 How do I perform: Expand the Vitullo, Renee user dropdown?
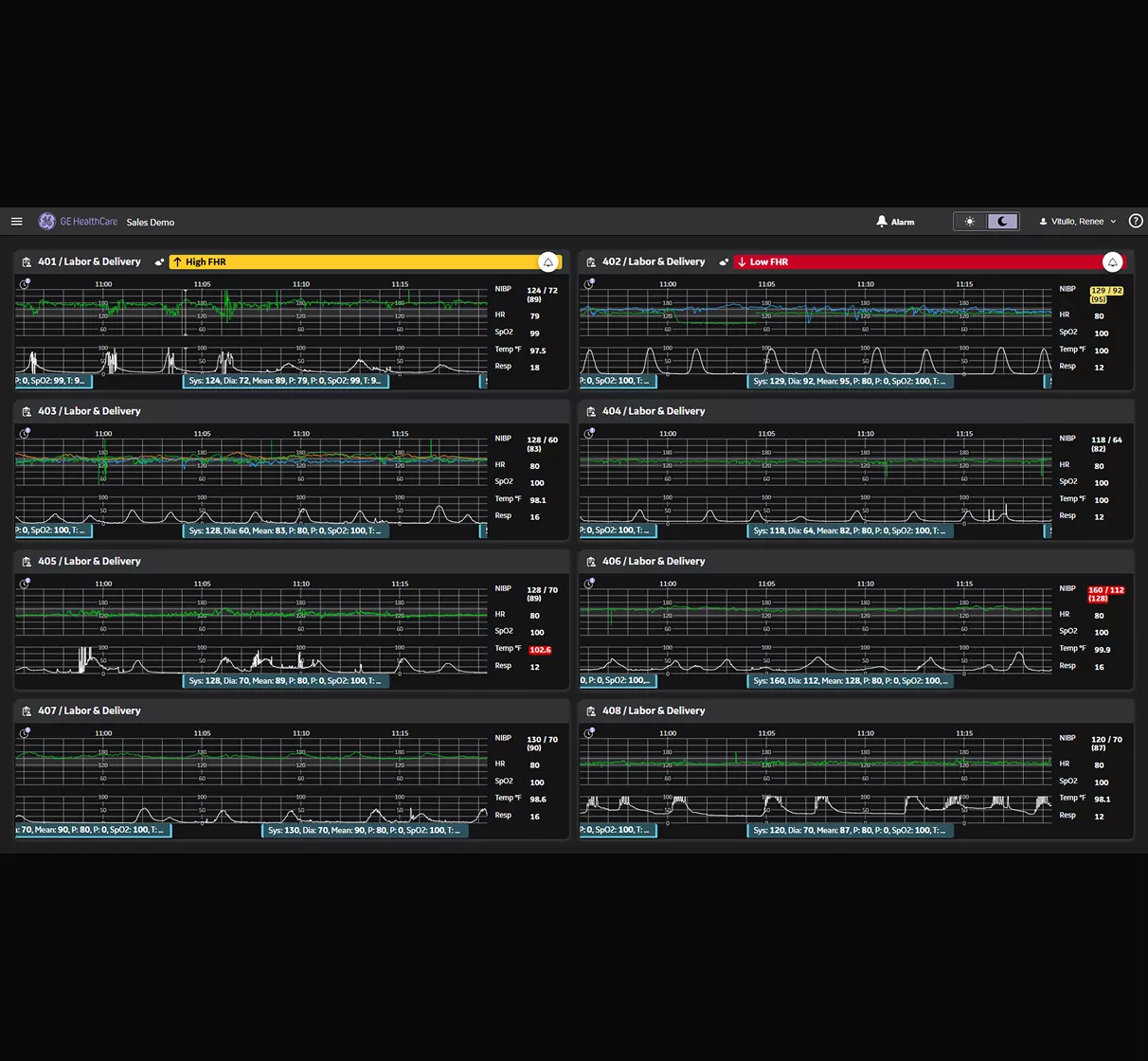coord(1078,222)
